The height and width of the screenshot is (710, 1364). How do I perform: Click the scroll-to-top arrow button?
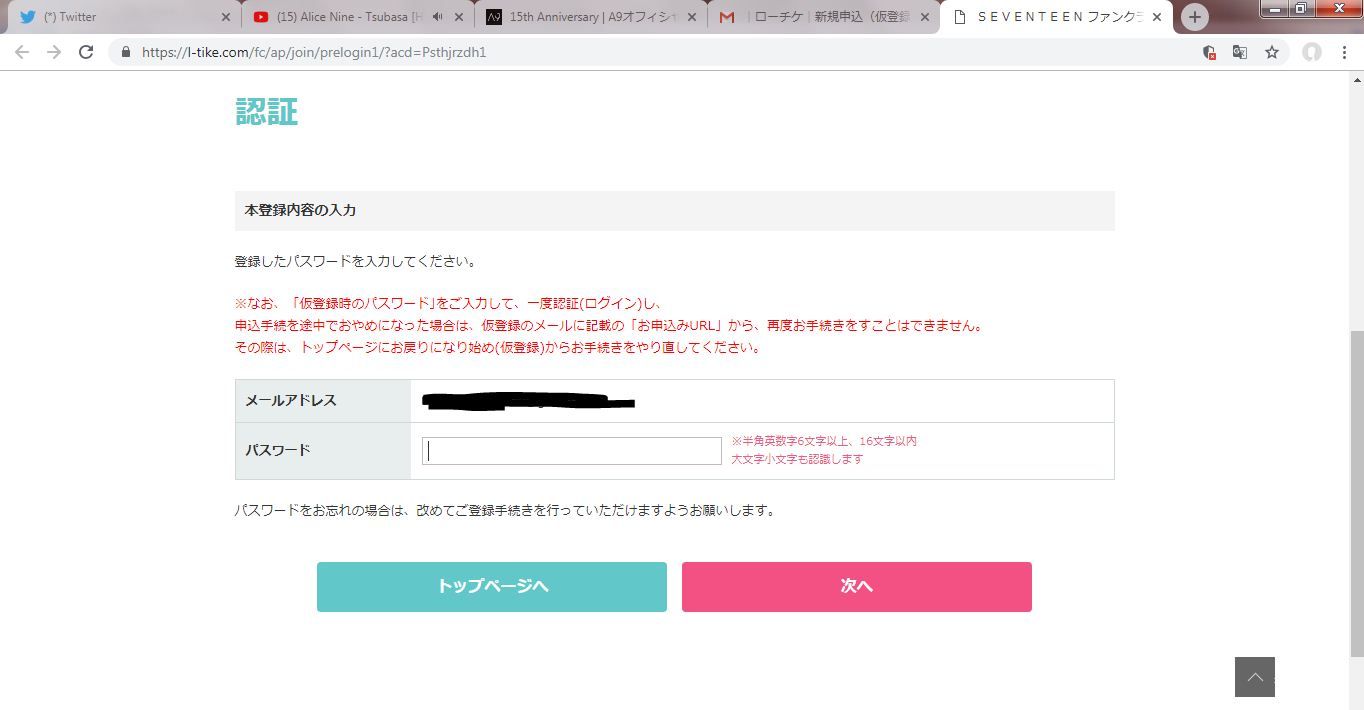coord(1254,677)
